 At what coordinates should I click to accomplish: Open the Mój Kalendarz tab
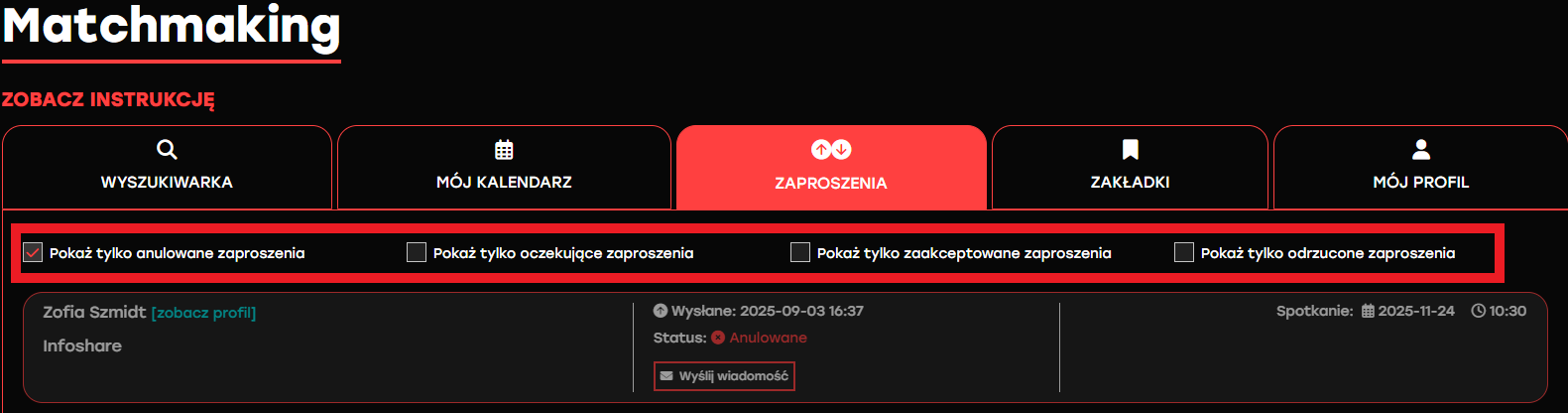[x=504, y=167]
